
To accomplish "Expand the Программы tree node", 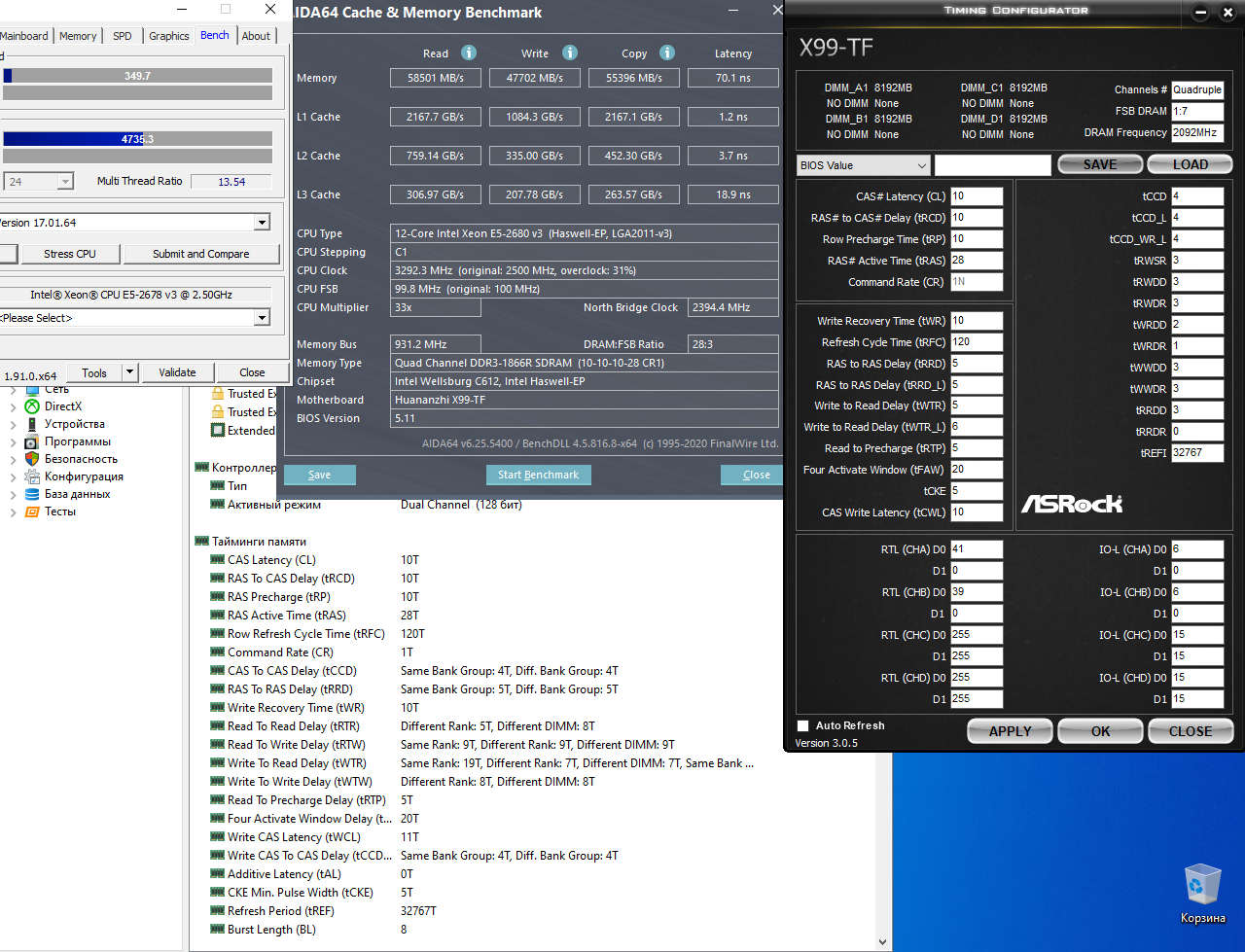I will click(x=13, y=441).
